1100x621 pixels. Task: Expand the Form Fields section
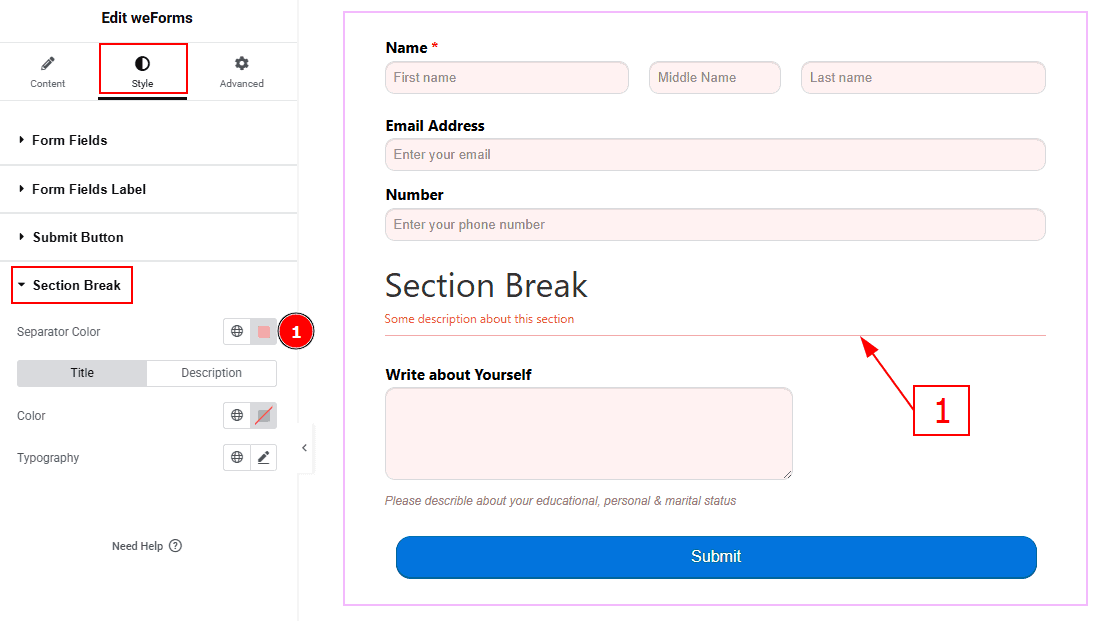[x=149, y=140]
